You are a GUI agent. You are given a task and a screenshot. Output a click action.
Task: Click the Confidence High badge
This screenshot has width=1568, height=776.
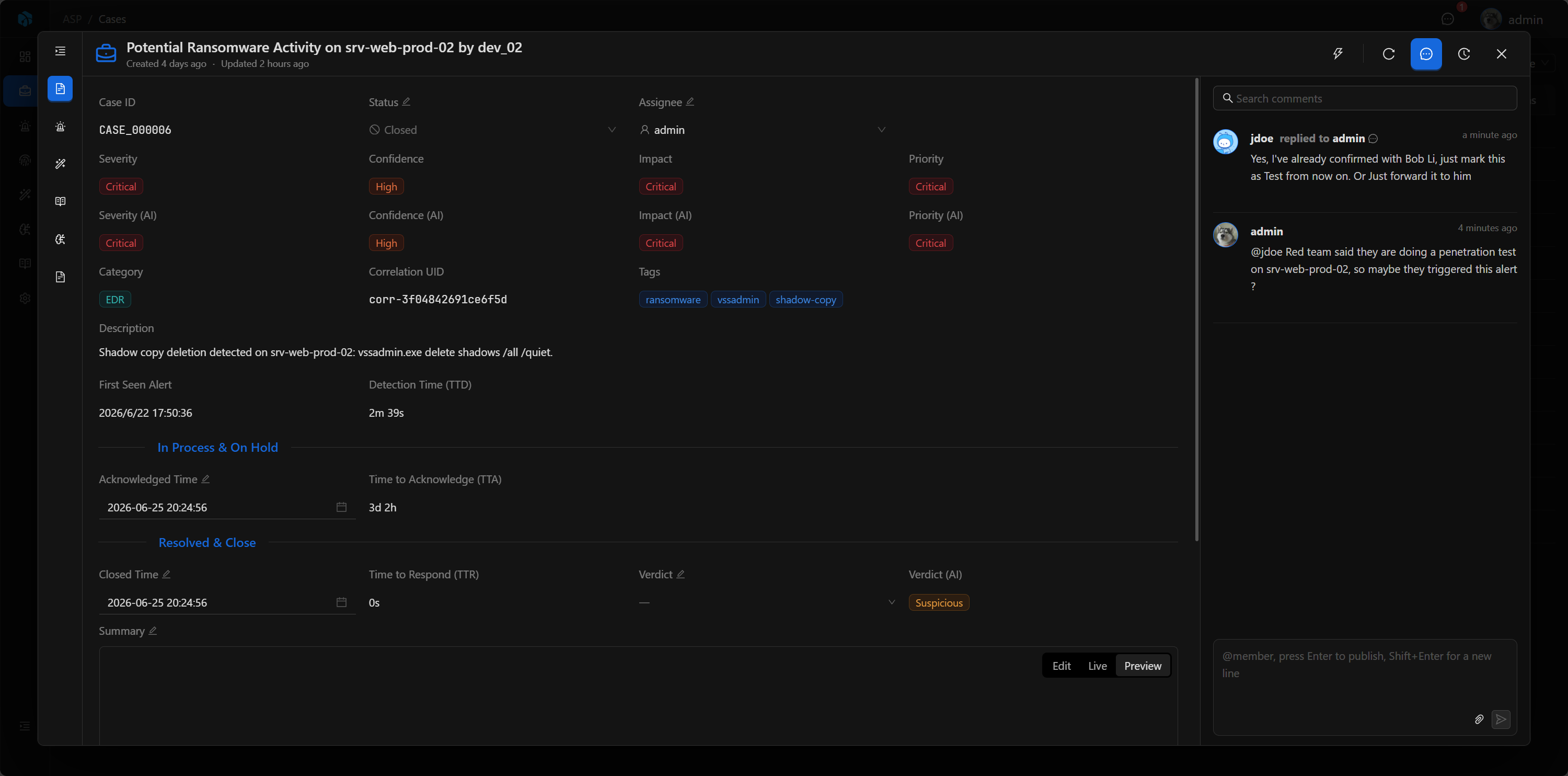(x=386, y=186)
